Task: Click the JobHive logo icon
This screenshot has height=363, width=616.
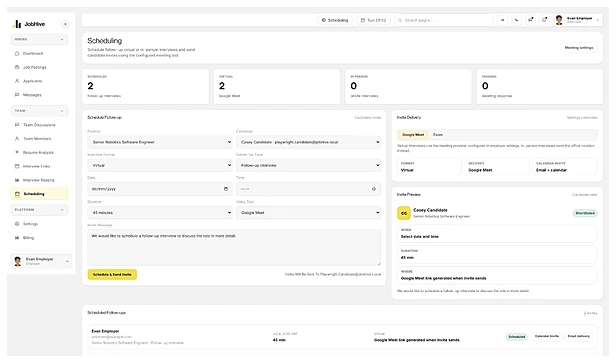Action: tap(17, 24)
